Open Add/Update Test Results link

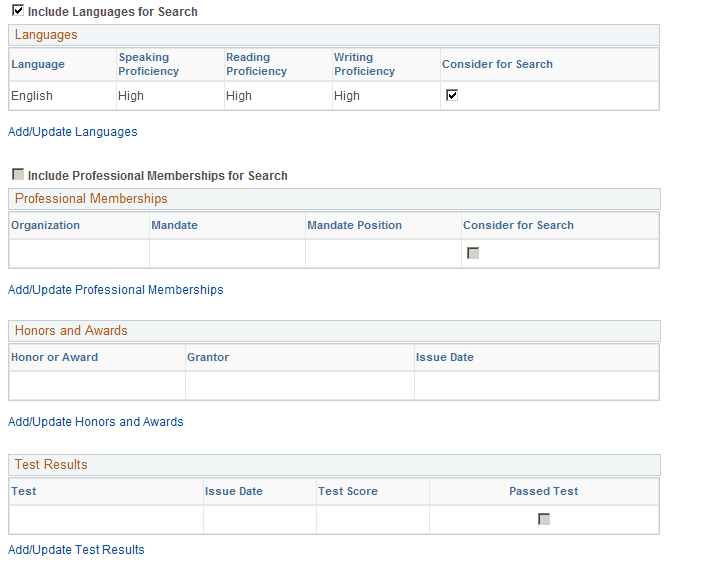click(76, 550)
